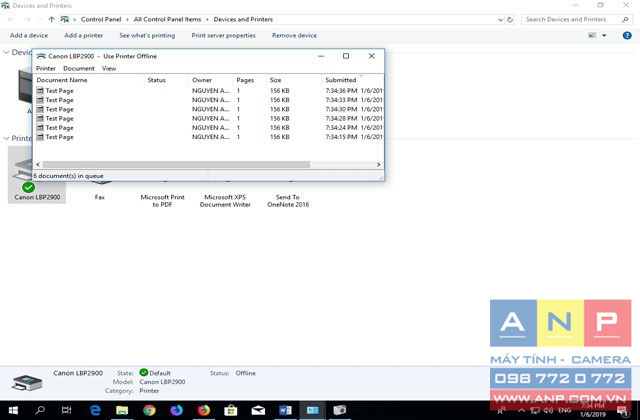The height and width of the screenshot is (420, 640).
Task: Select Microsoft XPS Document Writer
Action: [225, 201]
